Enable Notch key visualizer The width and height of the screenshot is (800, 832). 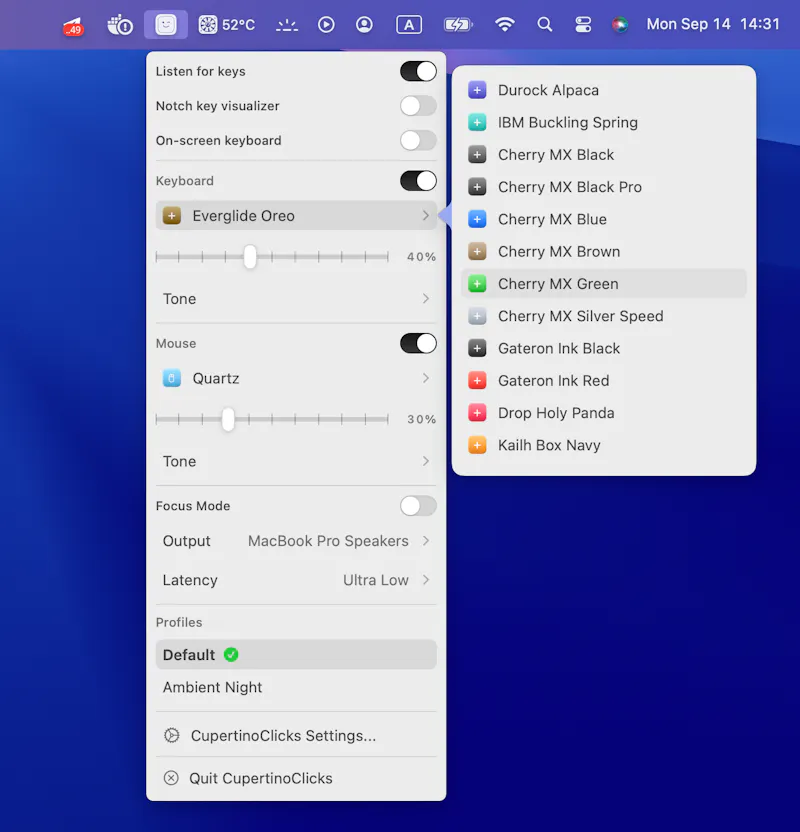click(418, 106)
